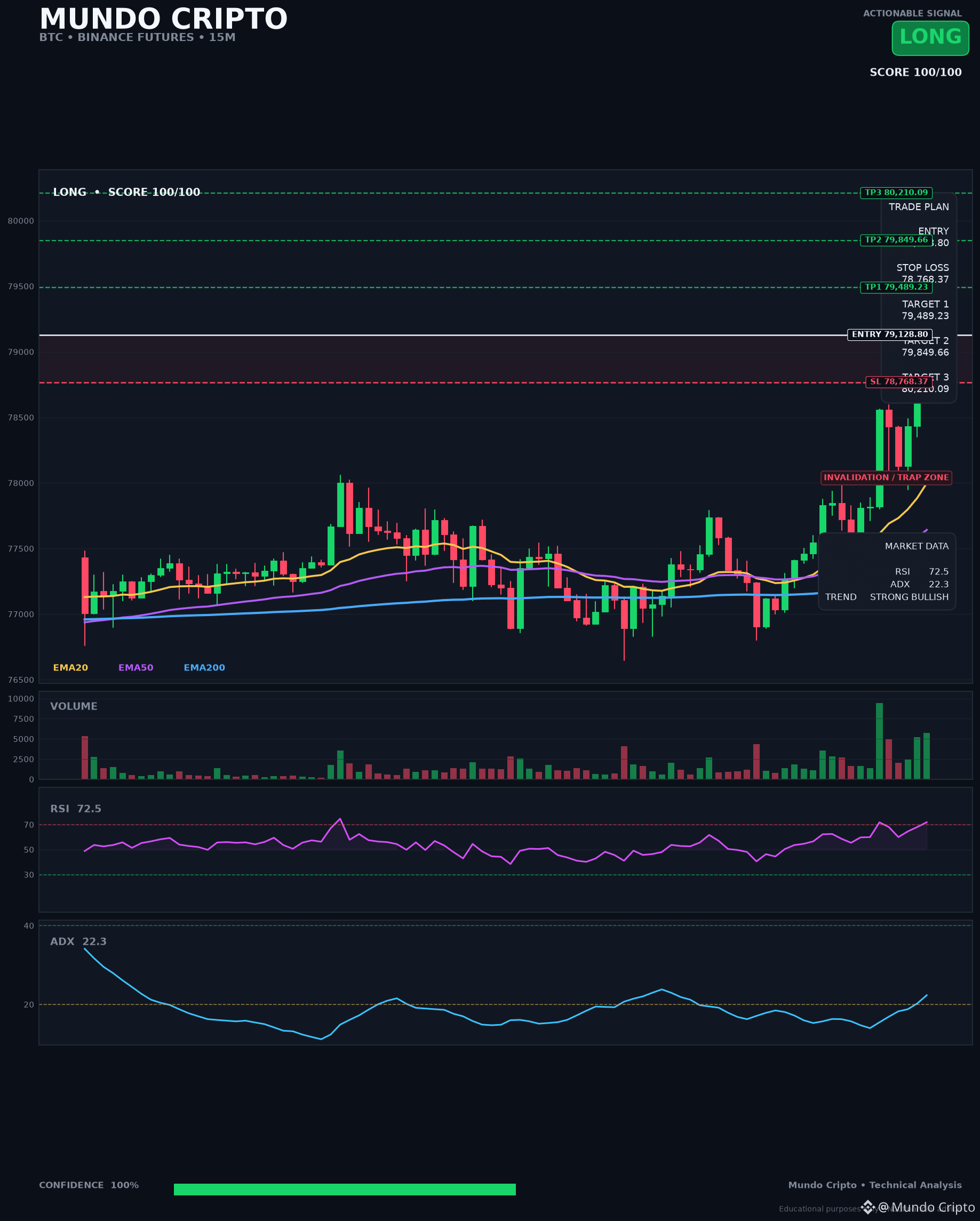Click the TRADE PLAN panel heading
The height and width of the screenshot is (1221, 980).
(x=918, y=207)
